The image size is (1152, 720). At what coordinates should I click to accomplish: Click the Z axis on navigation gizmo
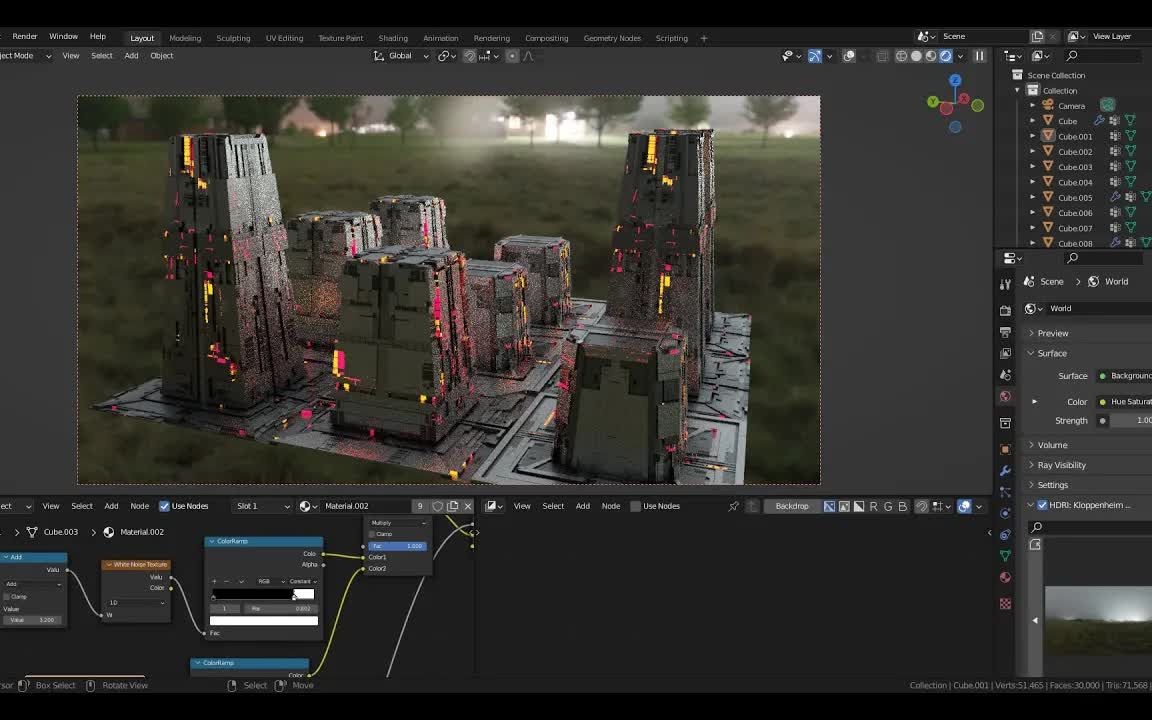tap(955, 81)
